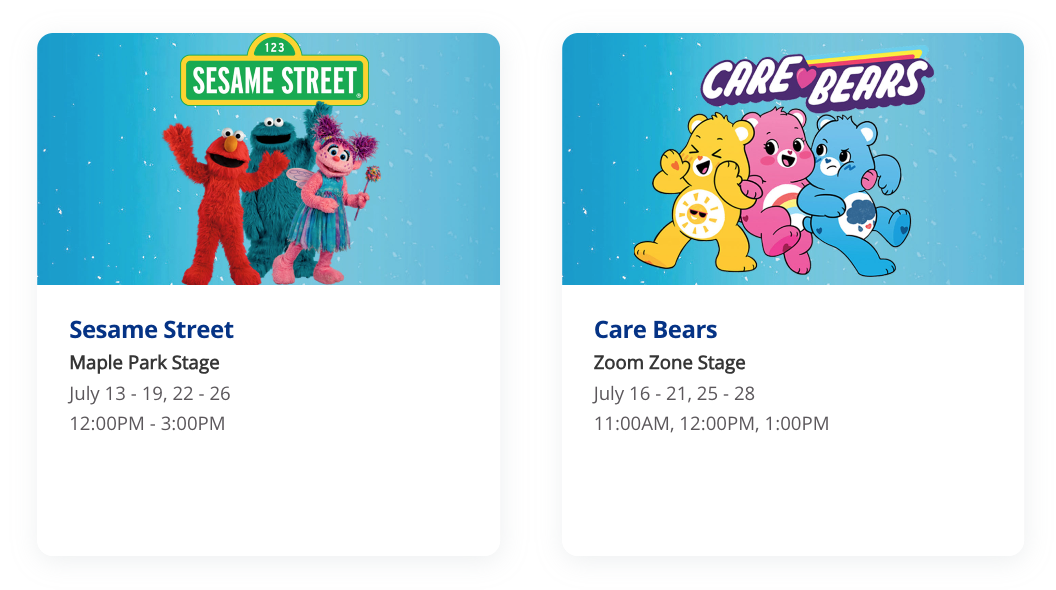Click the 123 badge atop the Sesame sign
The image size is (1056, 590).
273,47
